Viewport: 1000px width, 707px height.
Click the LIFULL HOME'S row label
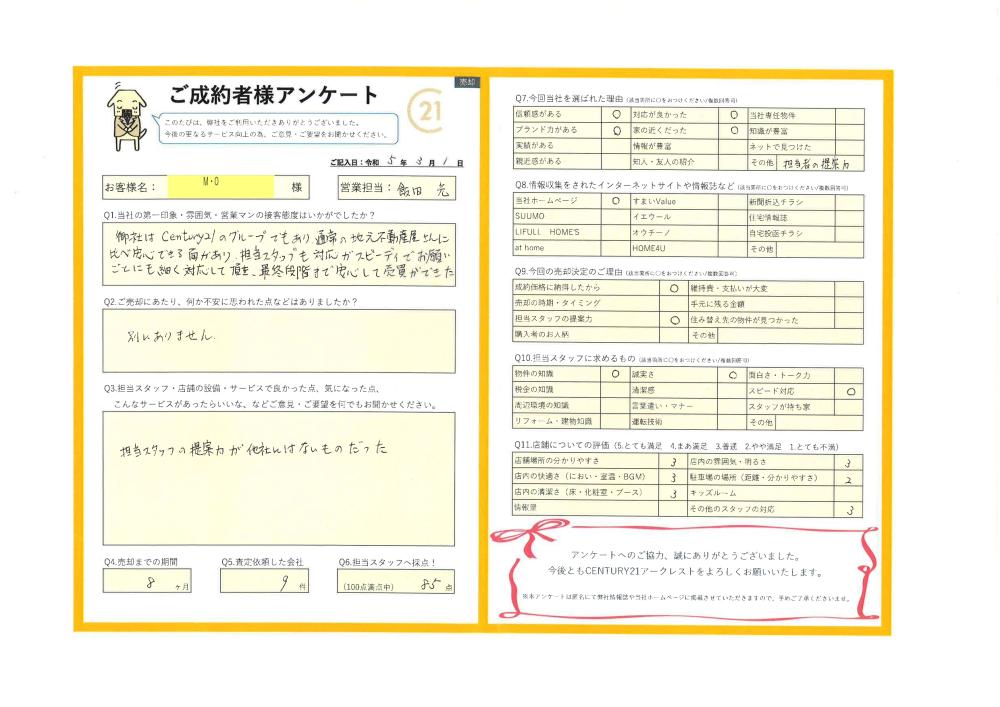(557, 232)
